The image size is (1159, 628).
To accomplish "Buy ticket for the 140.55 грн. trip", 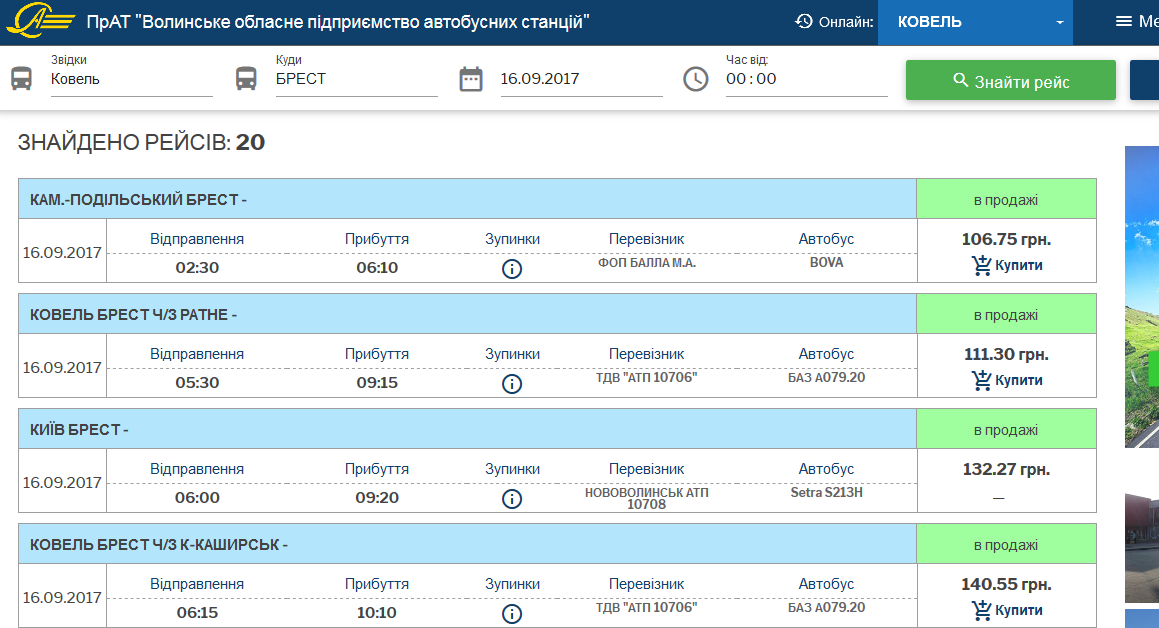I will (x=1006, y=610).
